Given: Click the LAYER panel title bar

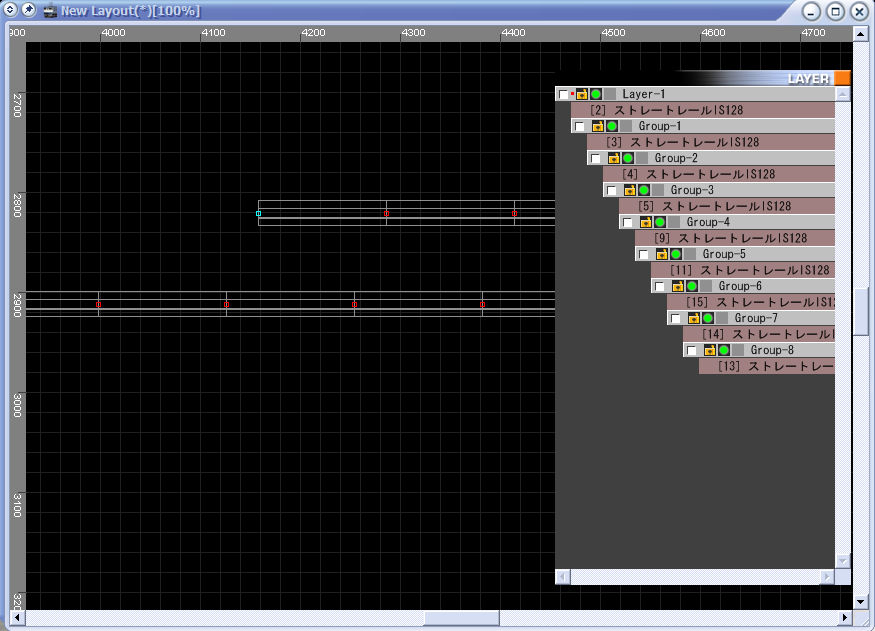Looking at the screenshot, I should pos(694,78).
